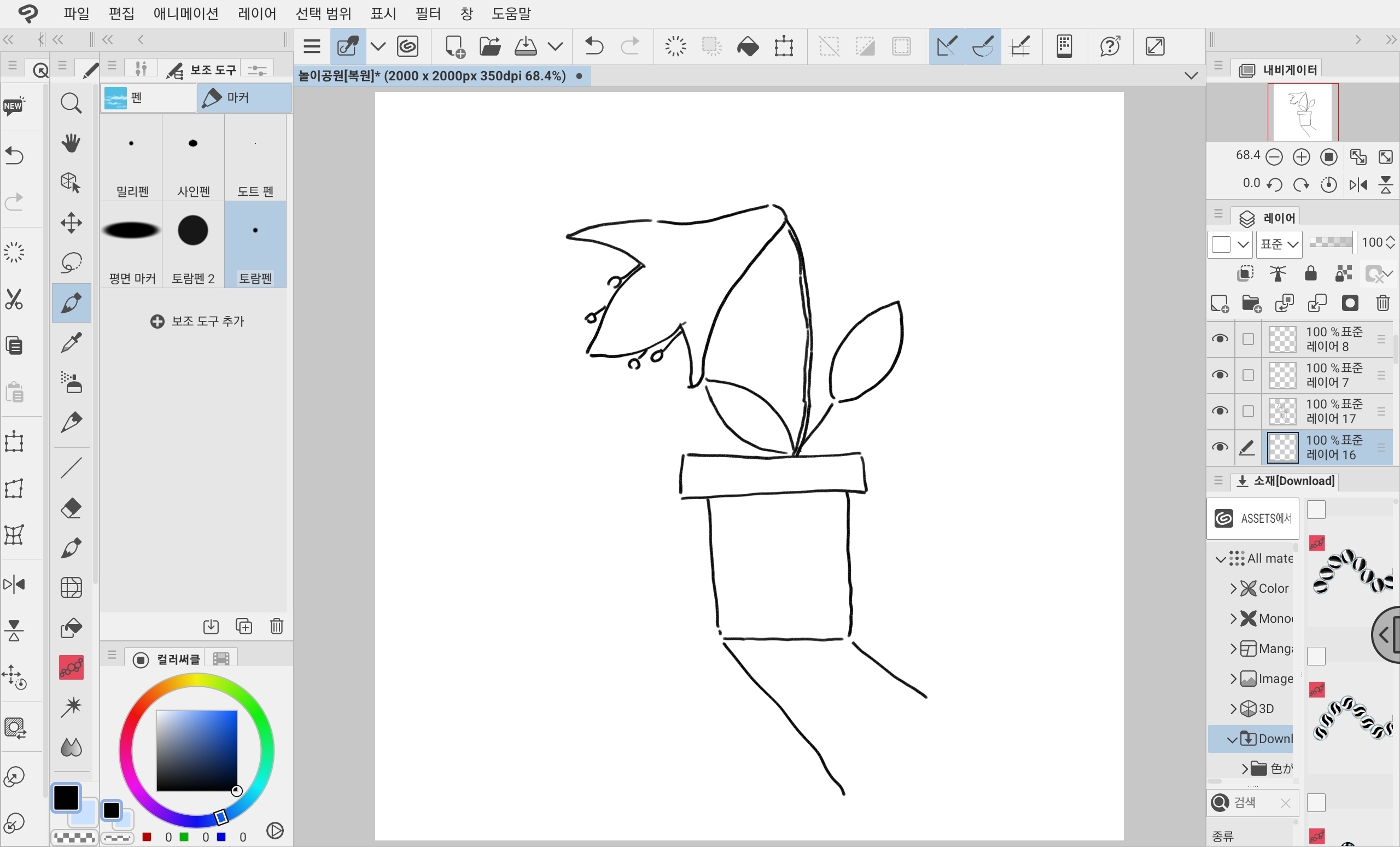Hide layer 레이어 16 with eye icon

pyautogui.click(x=1220, y=447)
